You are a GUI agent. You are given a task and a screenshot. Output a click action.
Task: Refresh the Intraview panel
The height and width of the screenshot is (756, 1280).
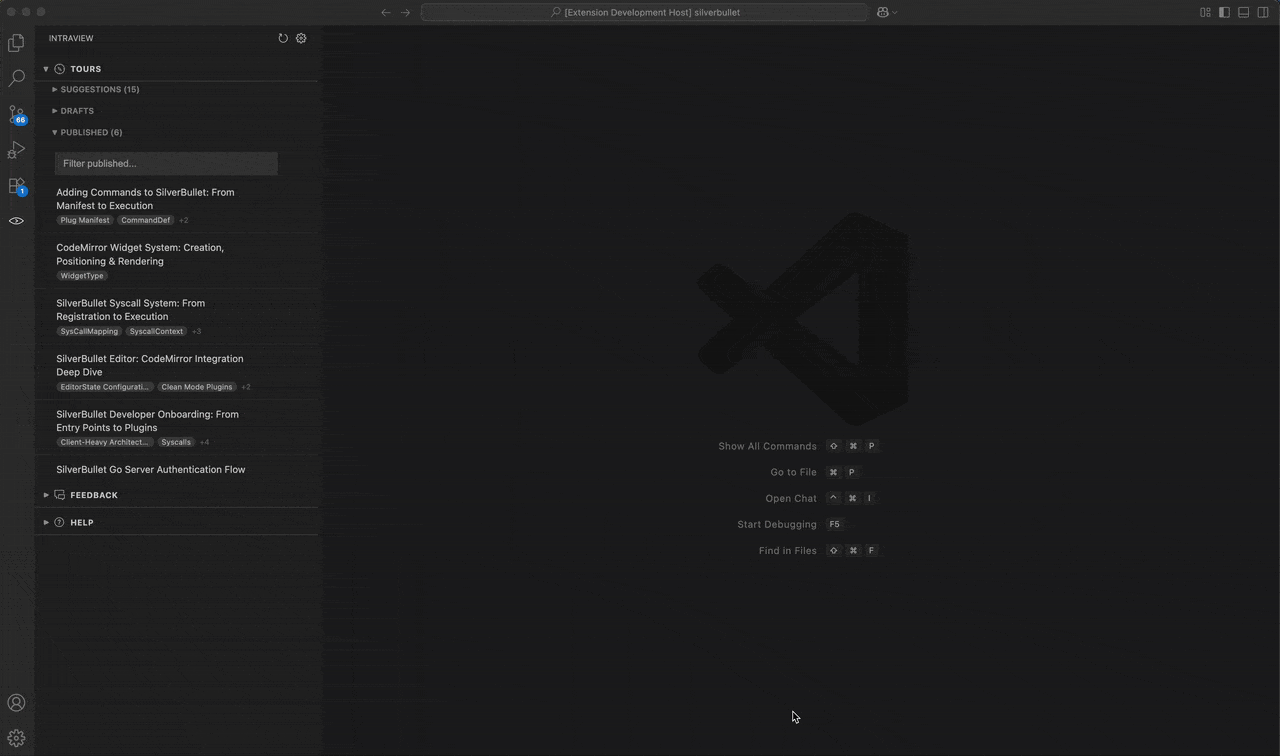[283, 38]
